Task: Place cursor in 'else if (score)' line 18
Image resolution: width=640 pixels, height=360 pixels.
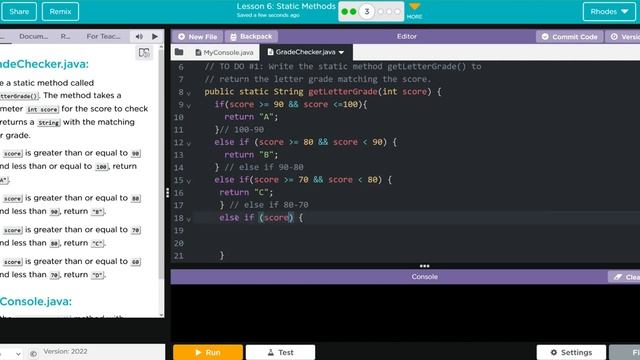Action: (x=261, y=218)
